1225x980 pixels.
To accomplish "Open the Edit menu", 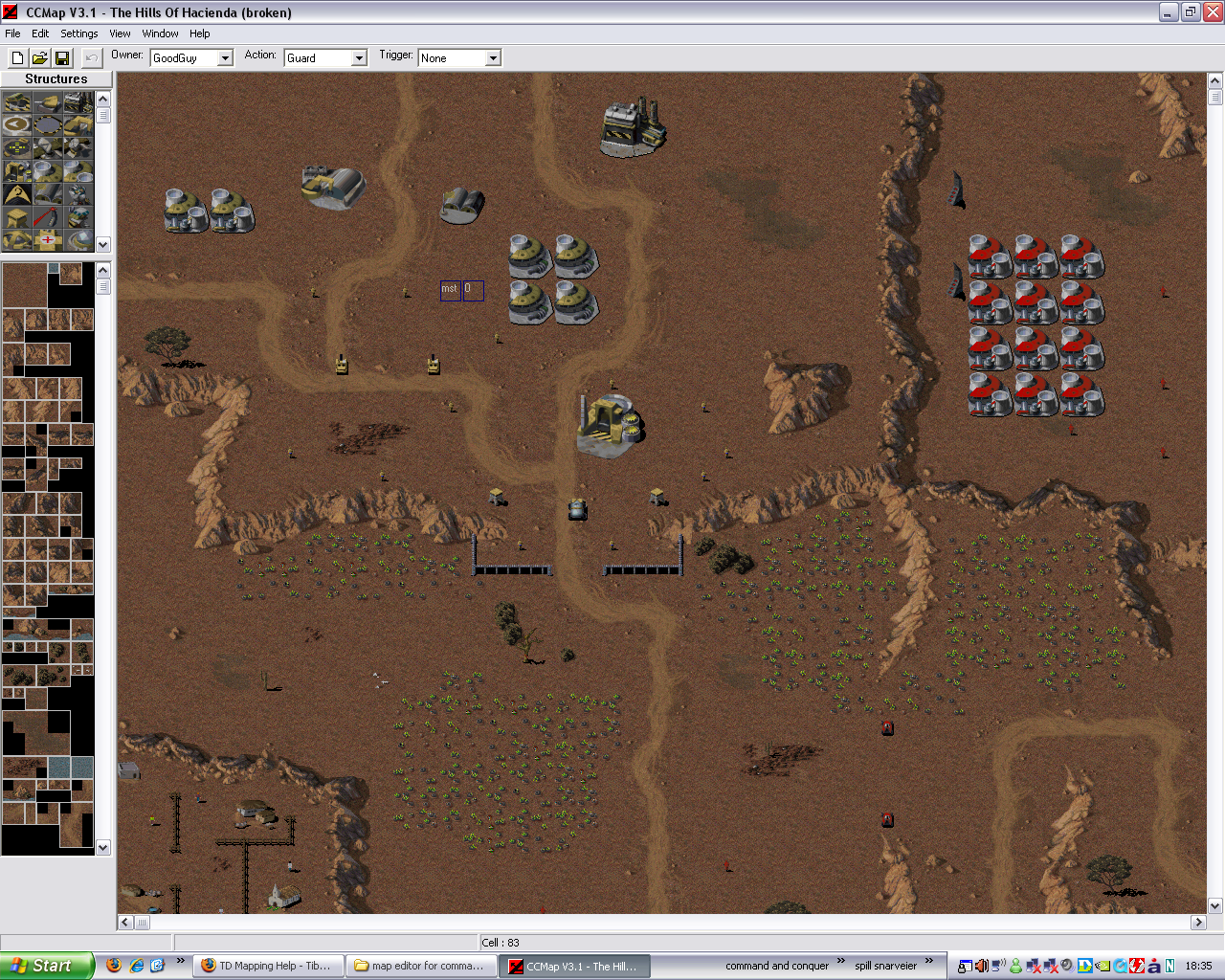I will click(x=40, y=33).
